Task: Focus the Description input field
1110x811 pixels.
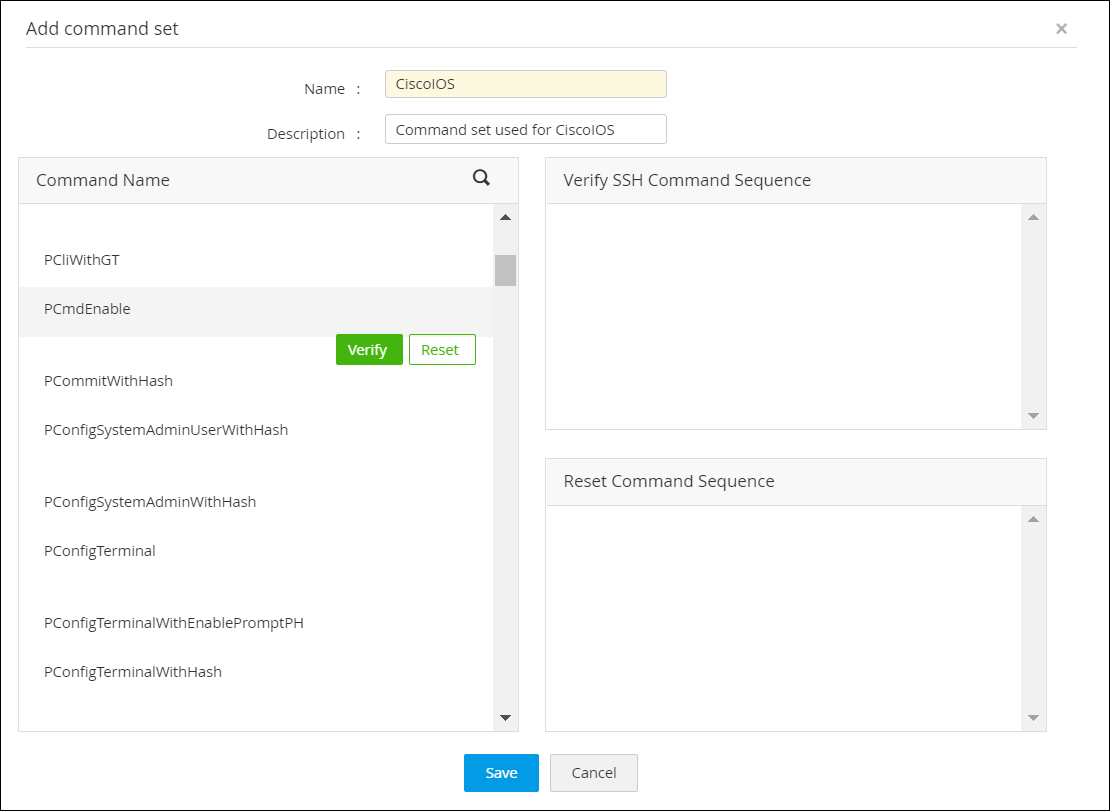Action: pos(525,130)
